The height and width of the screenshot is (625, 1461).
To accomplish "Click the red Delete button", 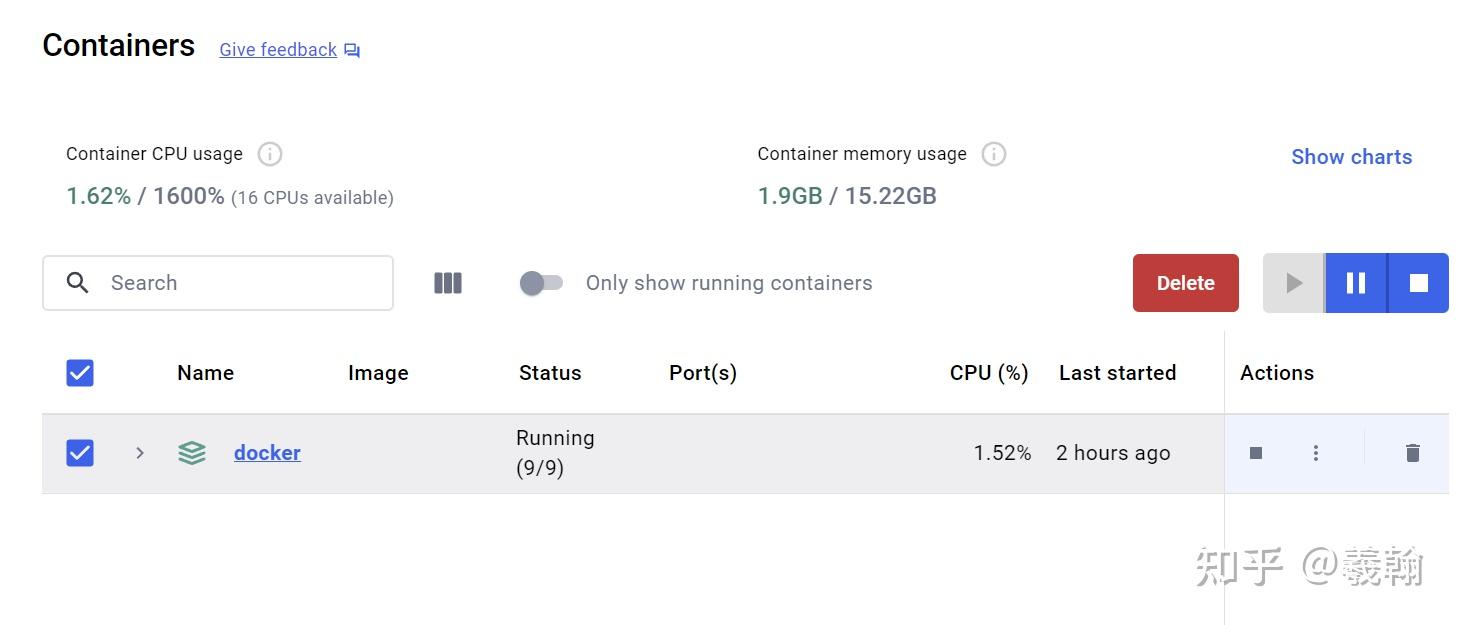I will [1185, 282].
